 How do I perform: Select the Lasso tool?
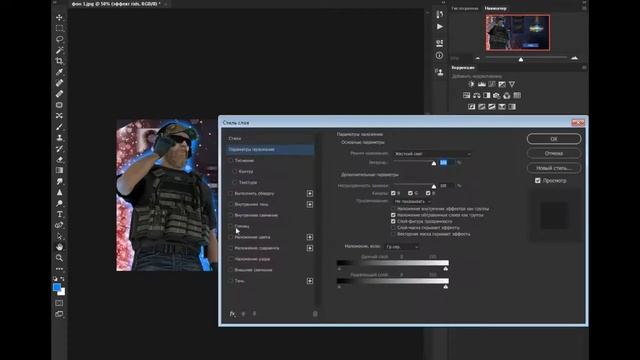coord(60,39)
